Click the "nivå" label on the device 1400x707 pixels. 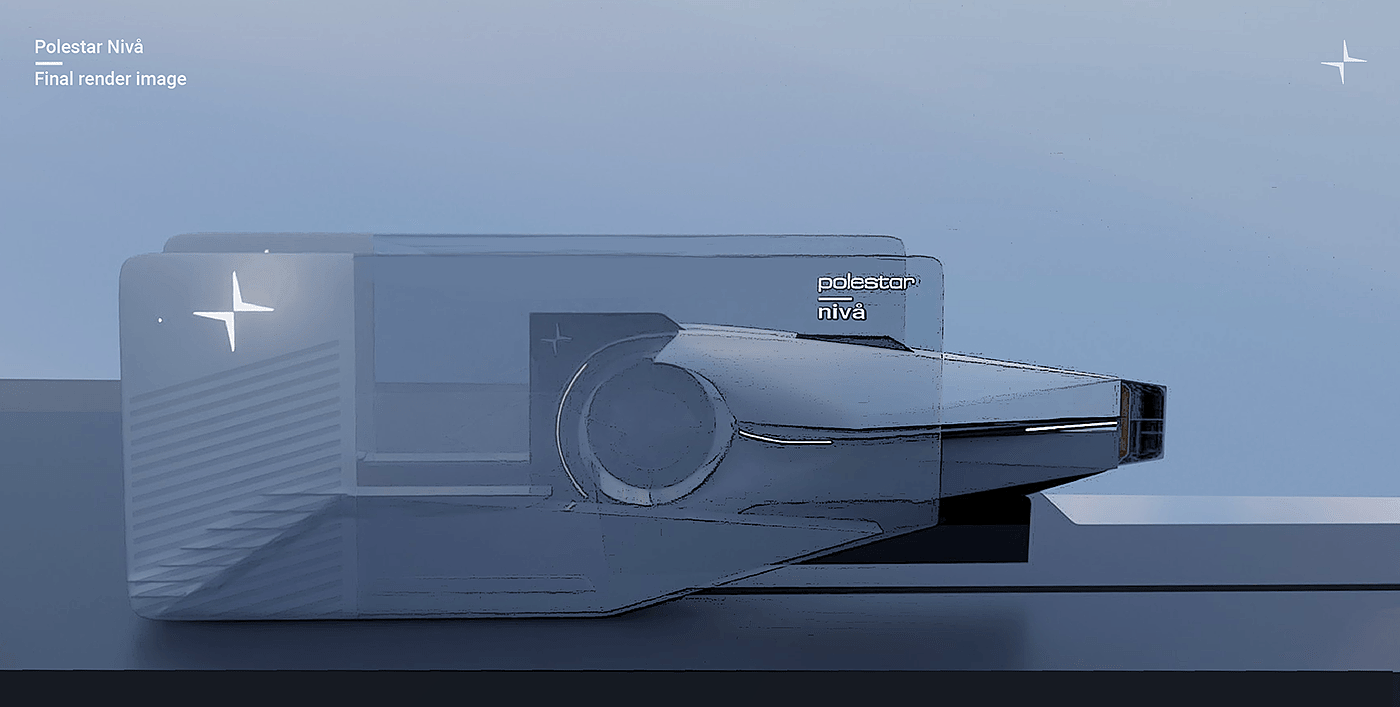tap(842, 312)
